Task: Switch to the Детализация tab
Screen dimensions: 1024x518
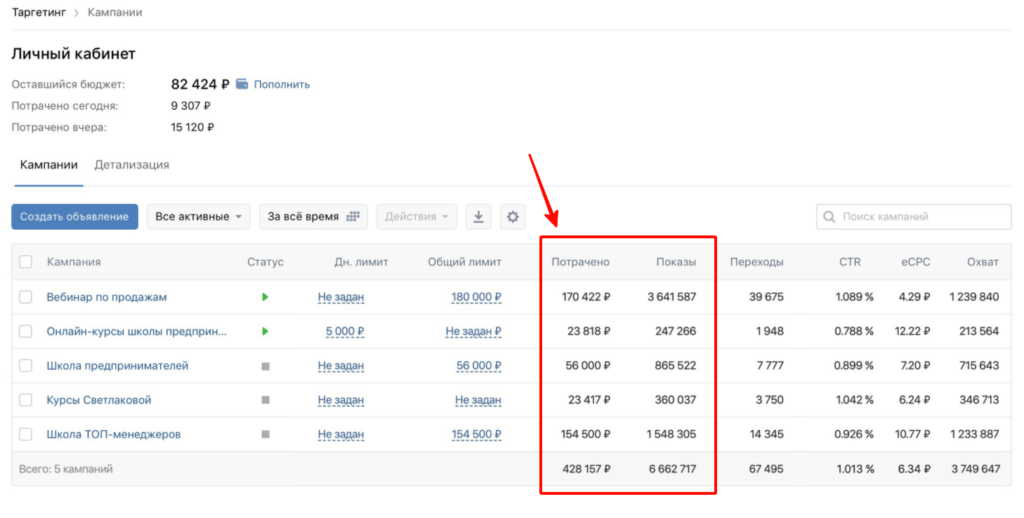Action: point(132,165)
